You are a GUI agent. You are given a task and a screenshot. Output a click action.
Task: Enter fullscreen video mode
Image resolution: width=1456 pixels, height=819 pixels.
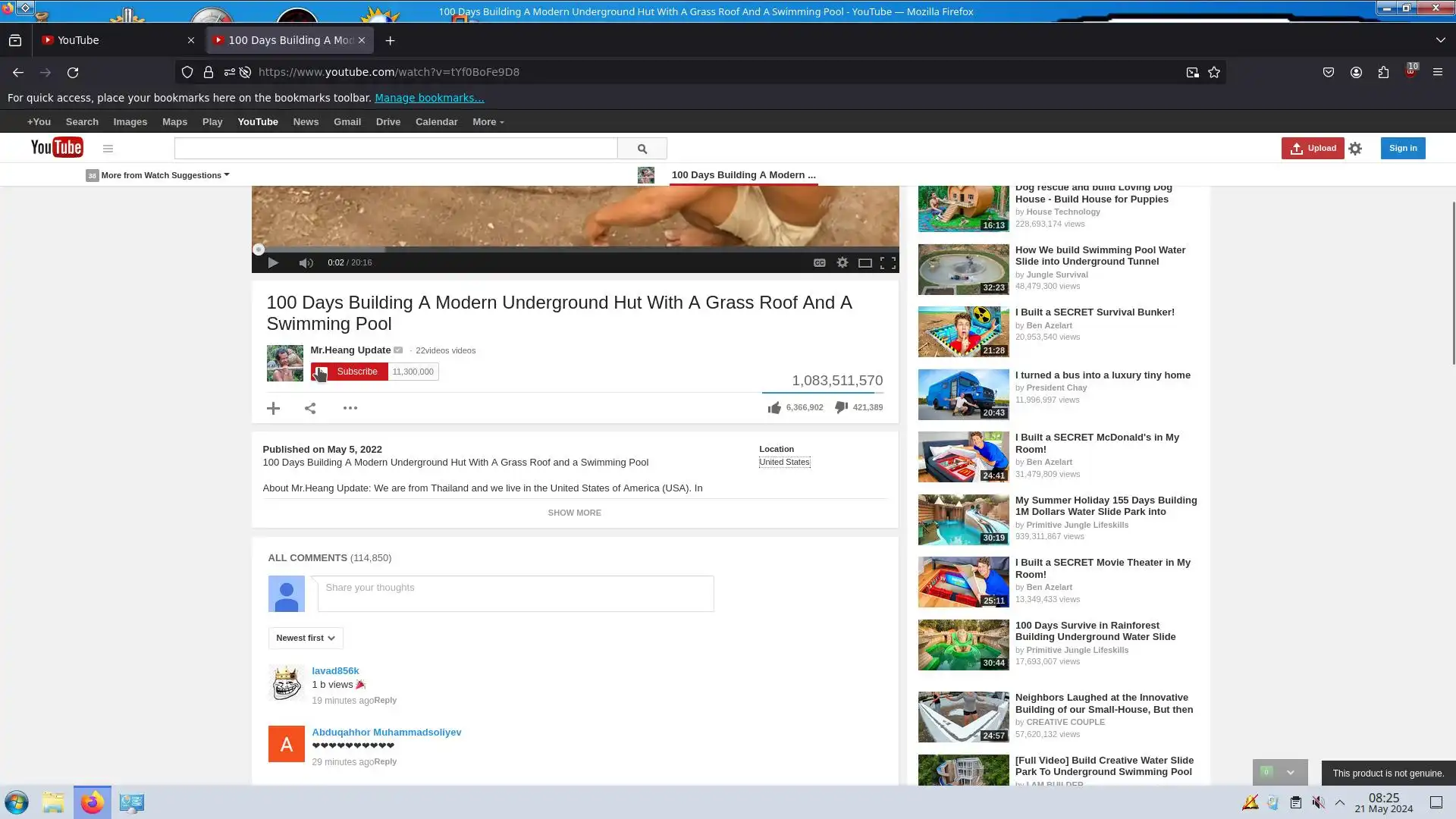coord(888,262)
